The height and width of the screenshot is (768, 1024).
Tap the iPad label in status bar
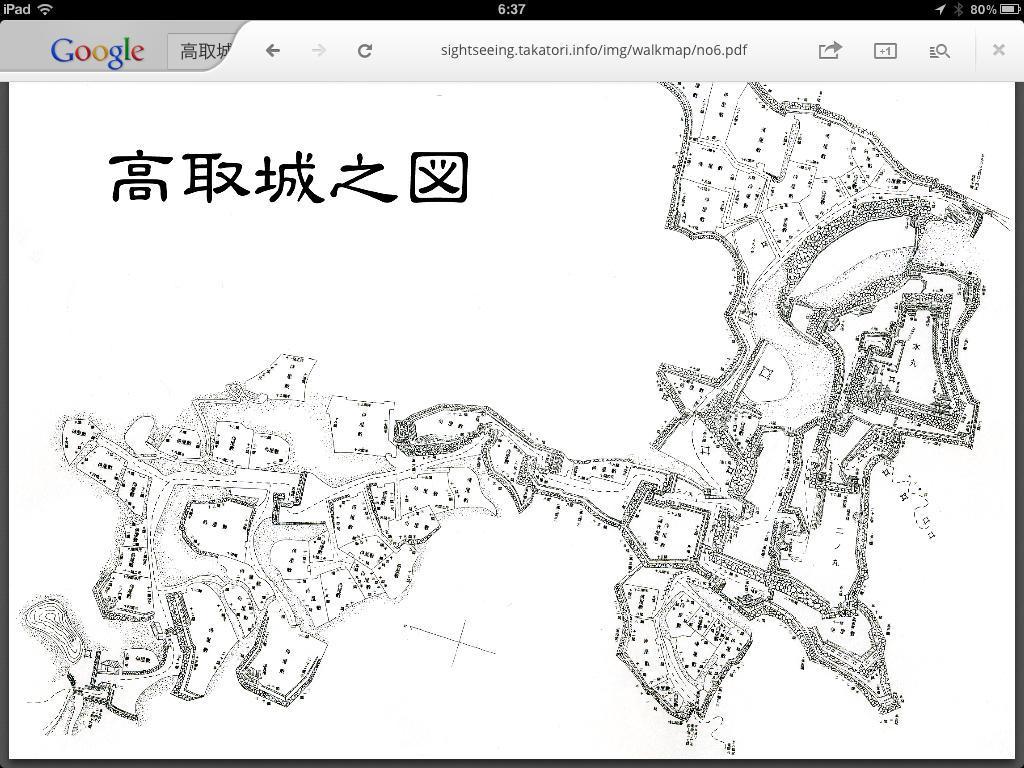pyautogui.click(x=17, y=9)
